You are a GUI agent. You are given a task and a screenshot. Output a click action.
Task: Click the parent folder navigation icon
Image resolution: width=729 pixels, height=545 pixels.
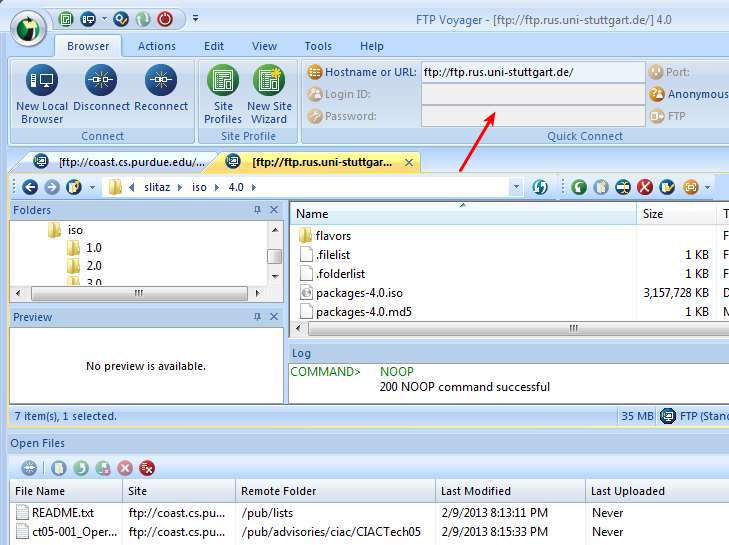[74, 187]
